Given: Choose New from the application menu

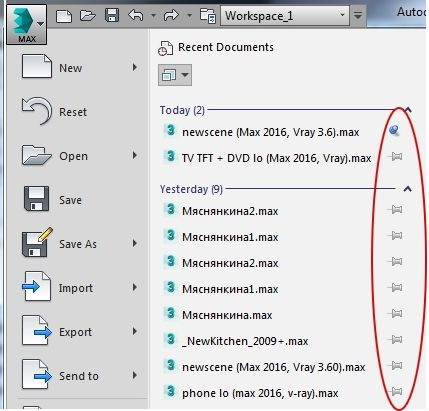Looking at the screenshot, I should tap(79, 68).
